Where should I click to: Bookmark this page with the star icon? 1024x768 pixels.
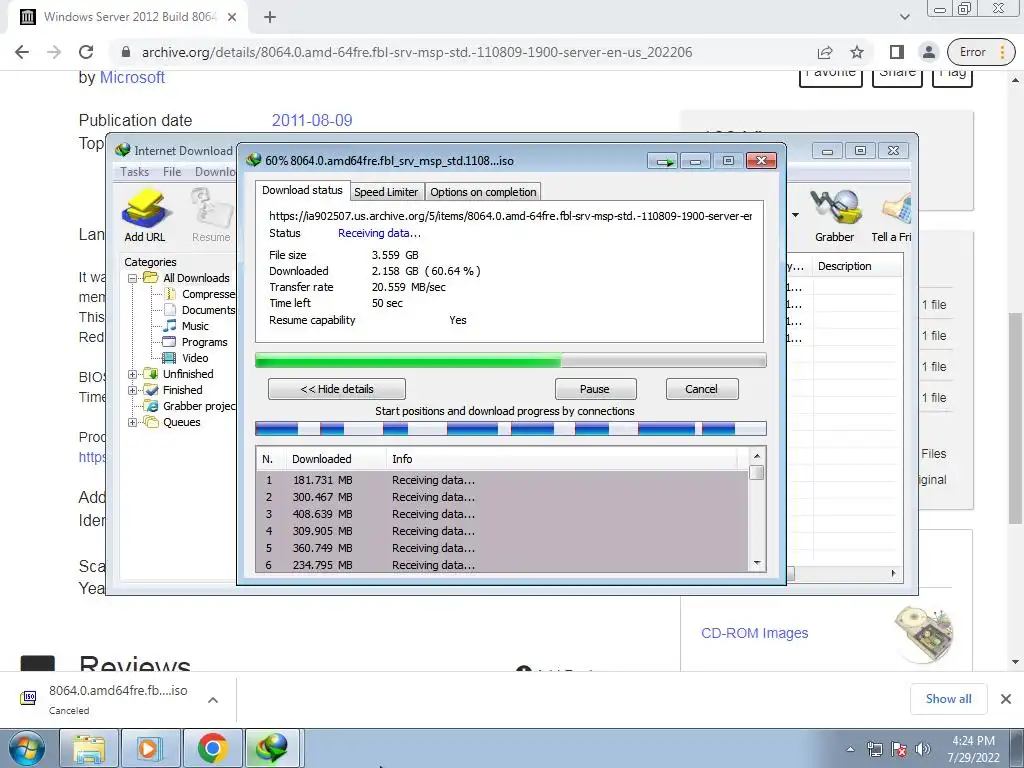pos(857,52)
